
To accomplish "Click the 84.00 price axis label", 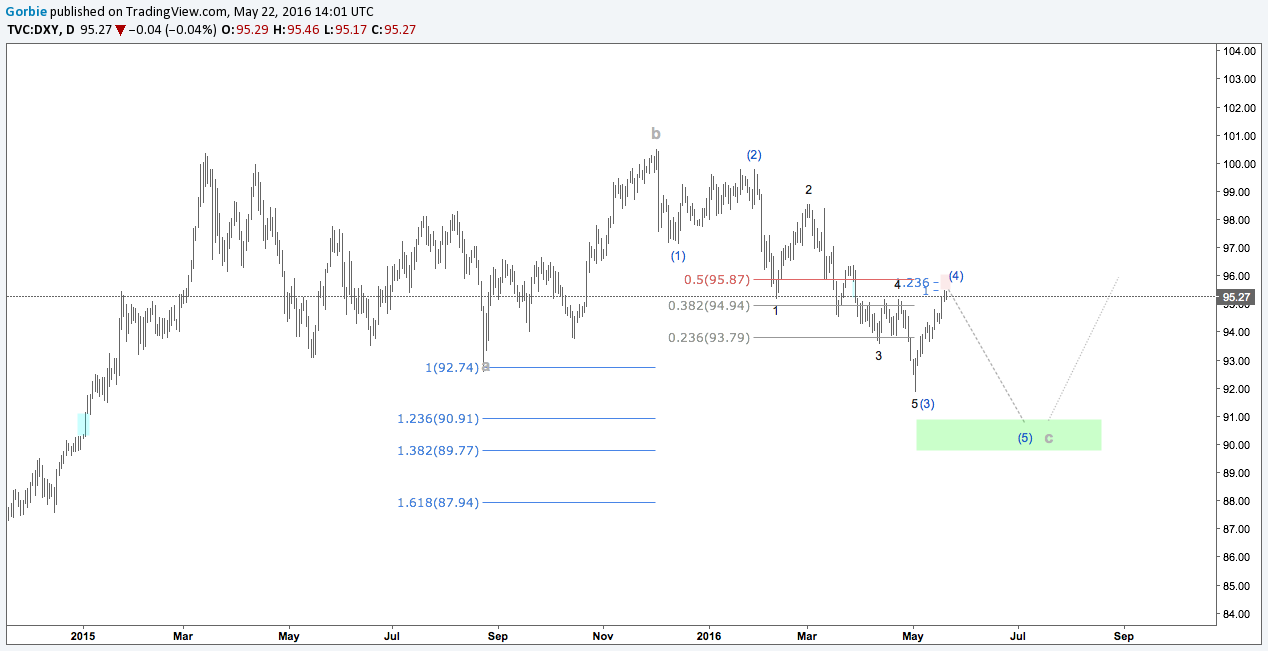I will pos(1238,614).
